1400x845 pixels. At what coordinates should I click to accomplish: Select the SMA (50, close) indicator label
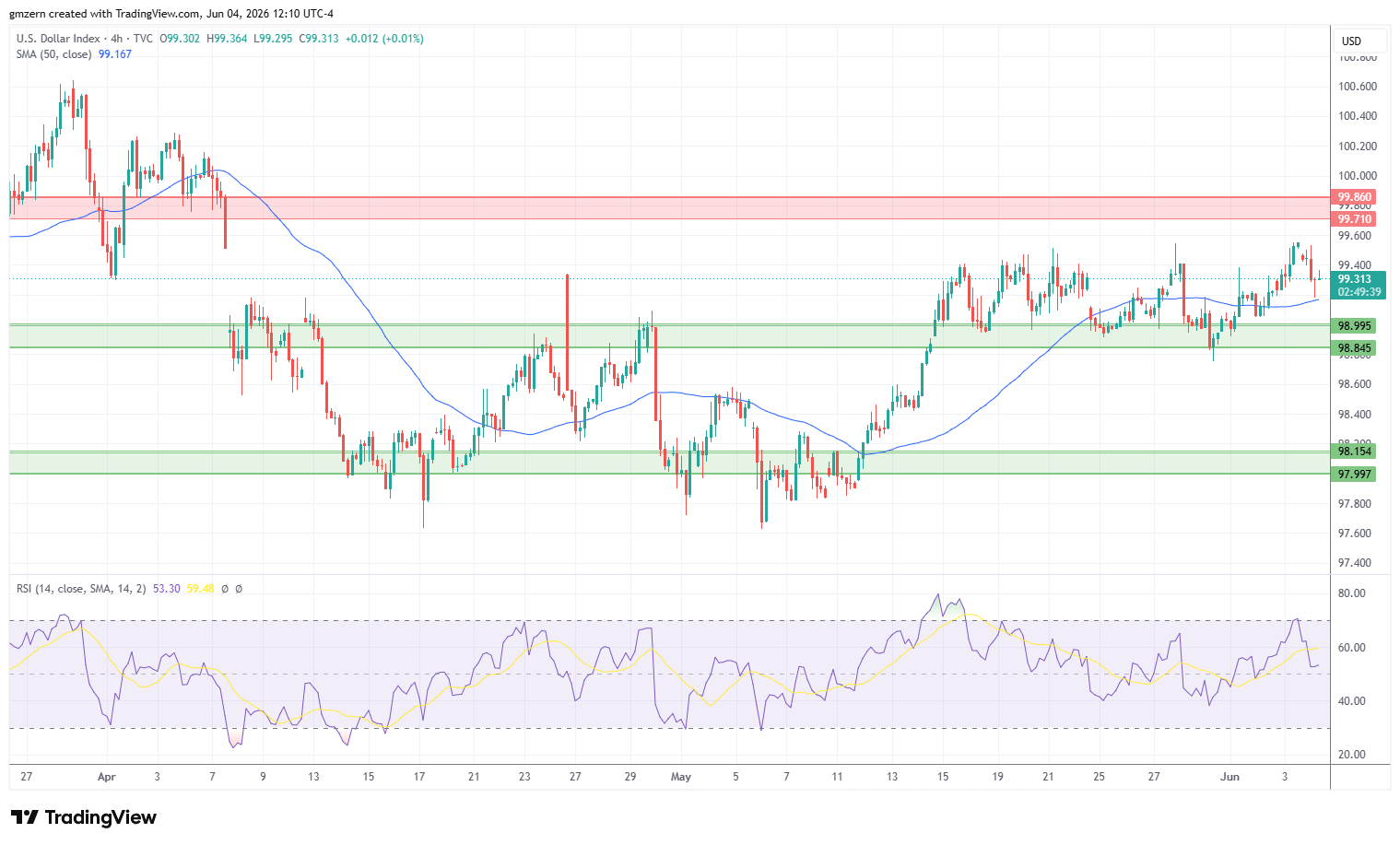[x=53, y=54]
